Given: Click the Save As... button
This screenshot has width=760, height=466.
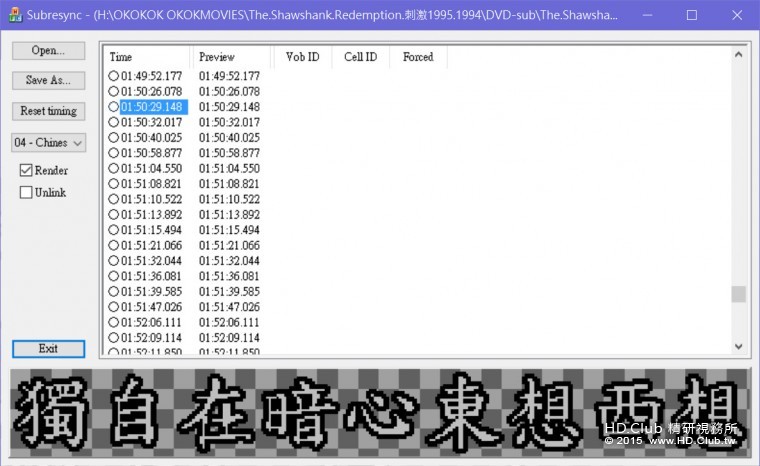Looking at the screenshot, I should point(48,80).
